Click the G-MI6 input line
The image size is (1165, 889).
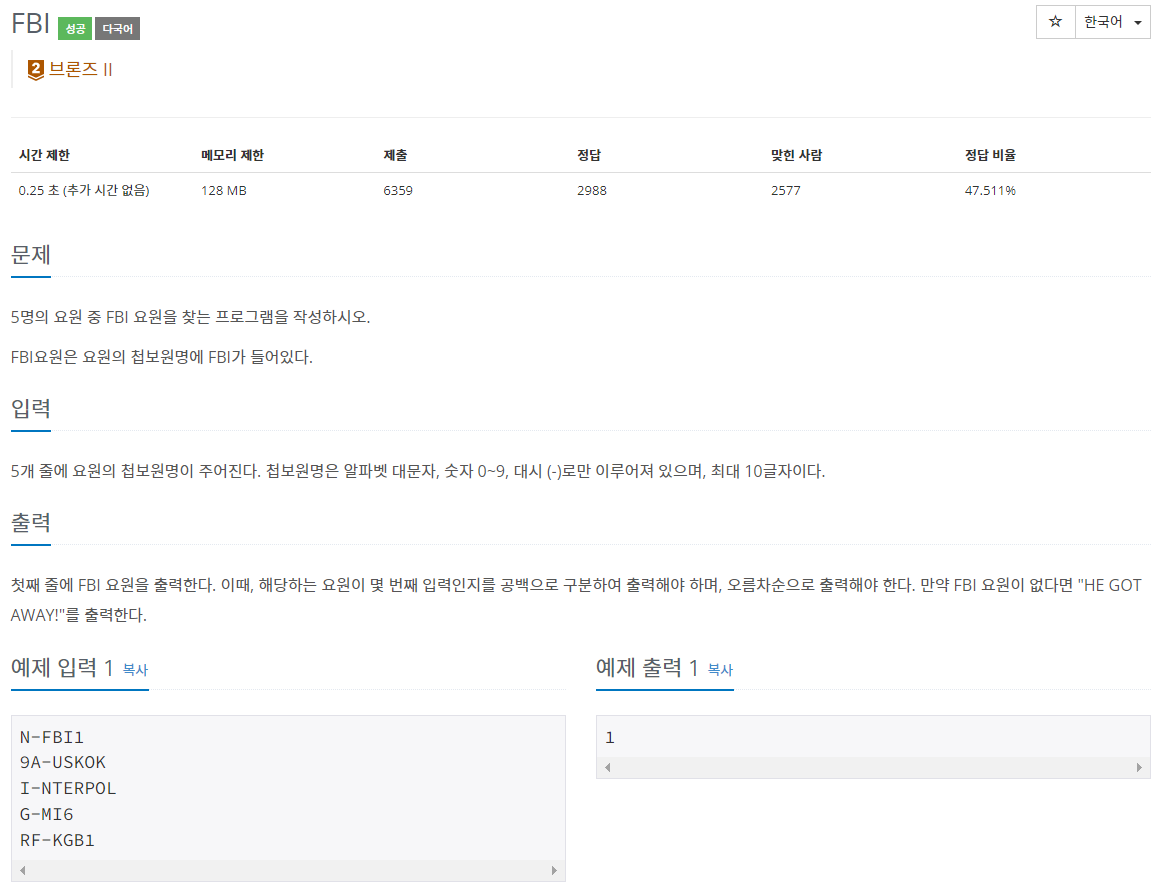(x=47, y=815)
